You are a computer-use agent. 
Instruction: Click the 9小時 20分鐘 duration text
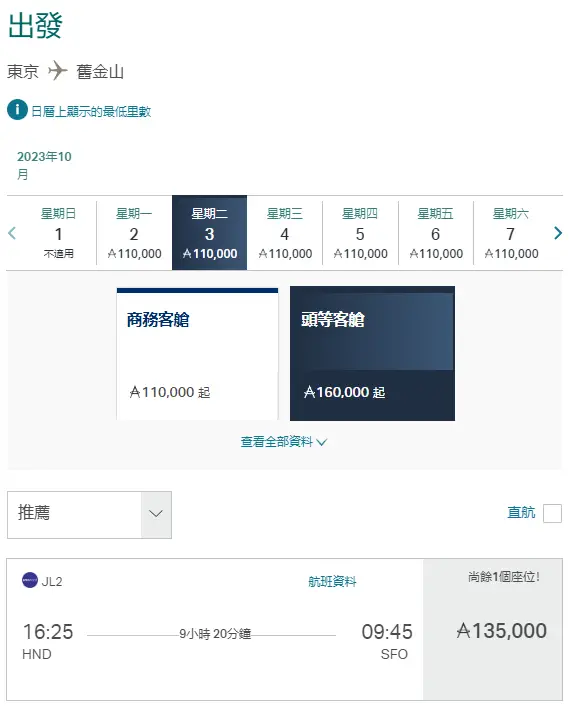tap(215, 634)
